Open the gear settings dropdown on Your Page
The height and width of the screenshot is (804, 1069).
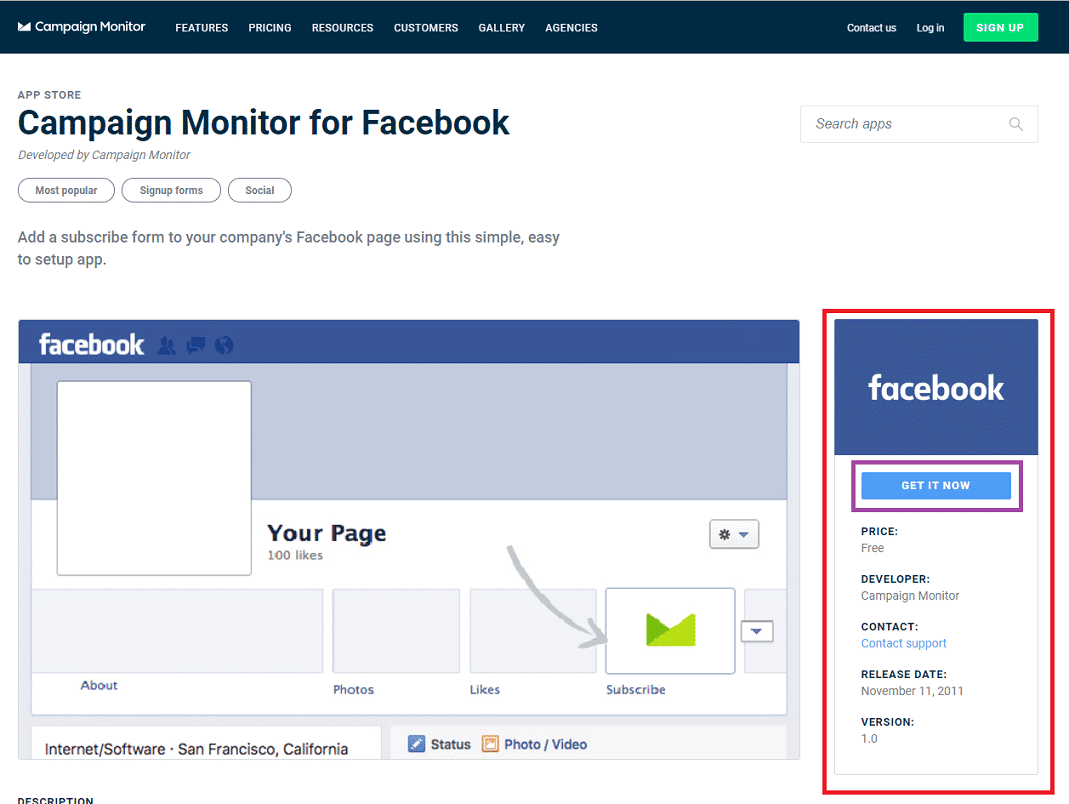pos(734,535)
